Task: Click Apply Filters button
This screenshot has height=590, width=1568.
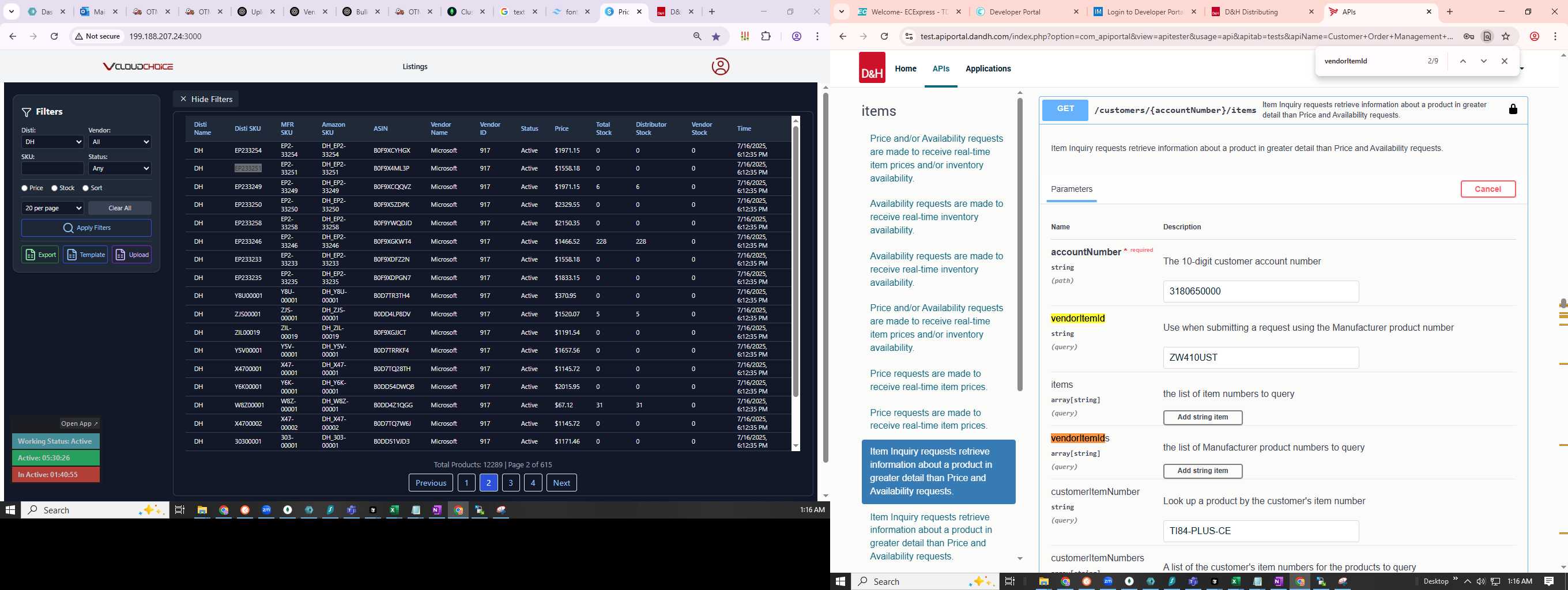Action: click(86, 228)
